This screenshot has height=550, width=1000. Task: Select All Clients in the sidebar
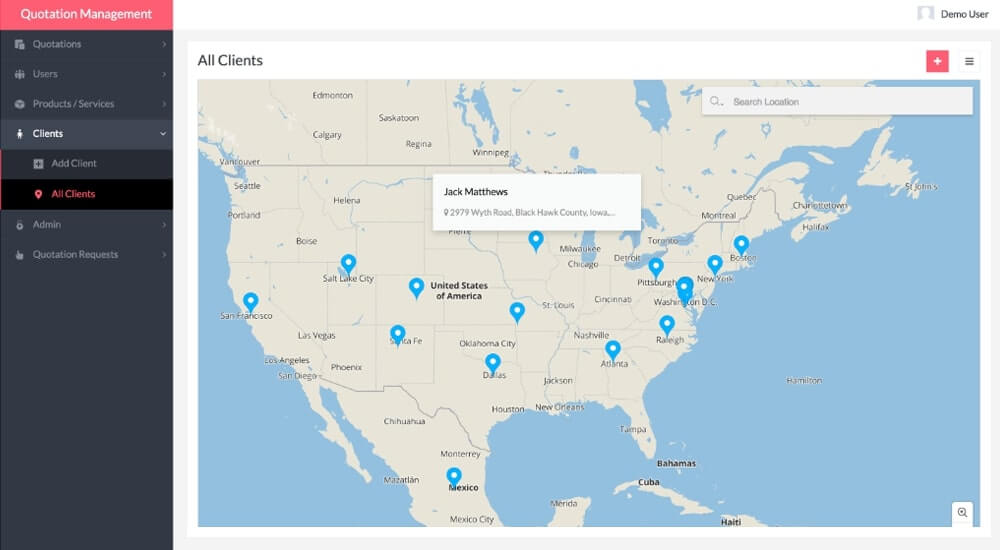(x=73, y=194)
